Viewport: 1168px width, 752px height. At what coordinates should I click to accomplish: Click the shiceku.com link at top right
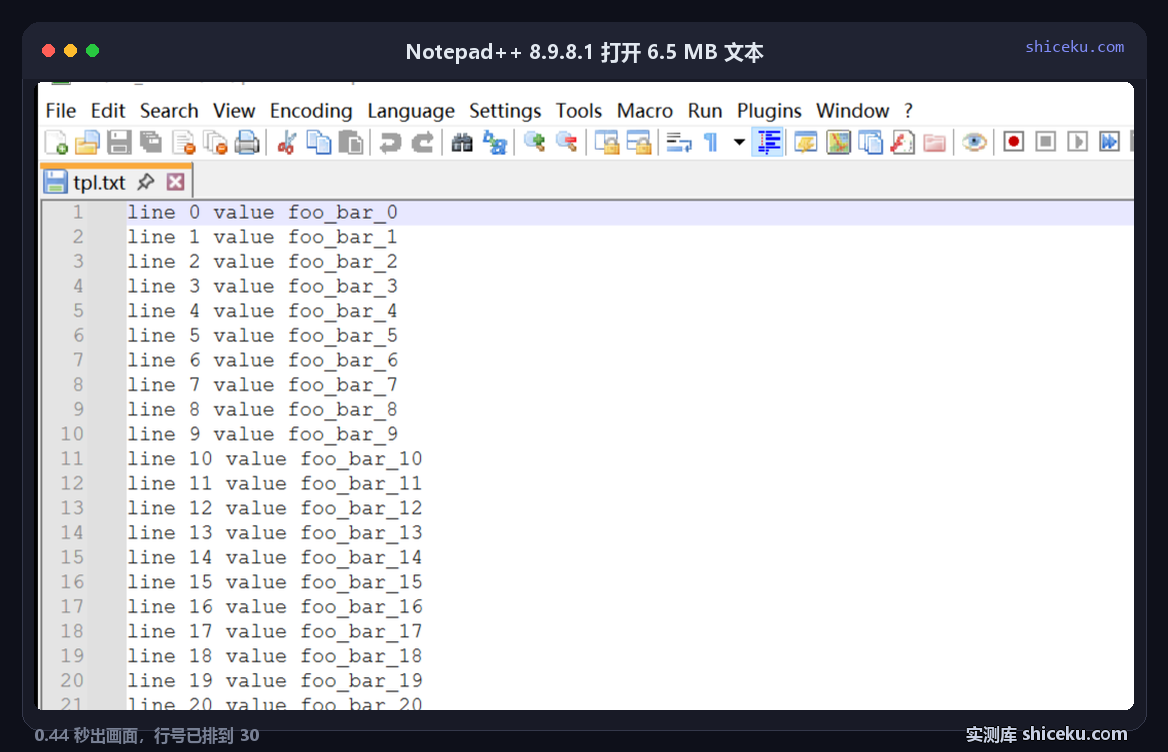[x=1074, y=47]
